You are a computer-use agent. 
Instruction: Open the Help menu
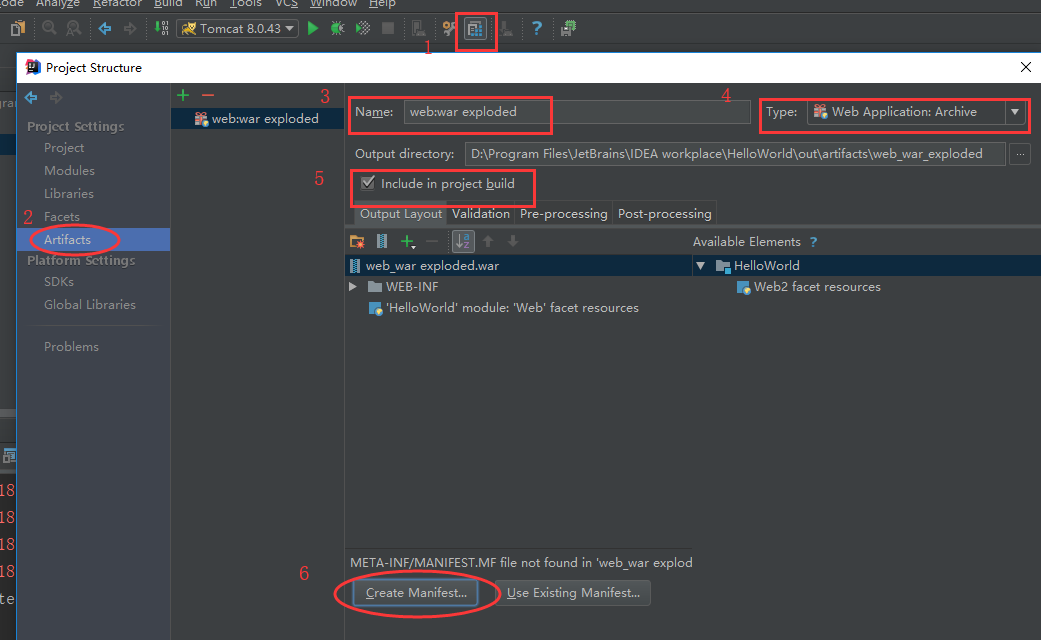[x=382, y=4]
